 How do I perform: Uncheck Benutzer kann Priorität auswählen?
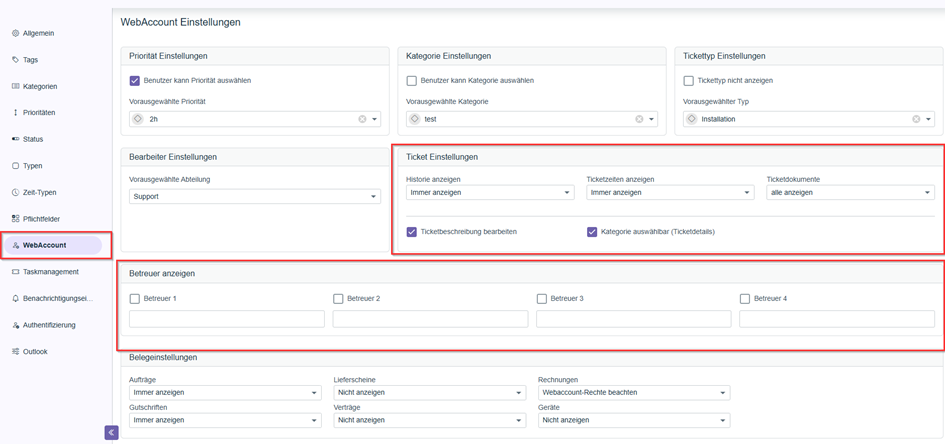135,81
